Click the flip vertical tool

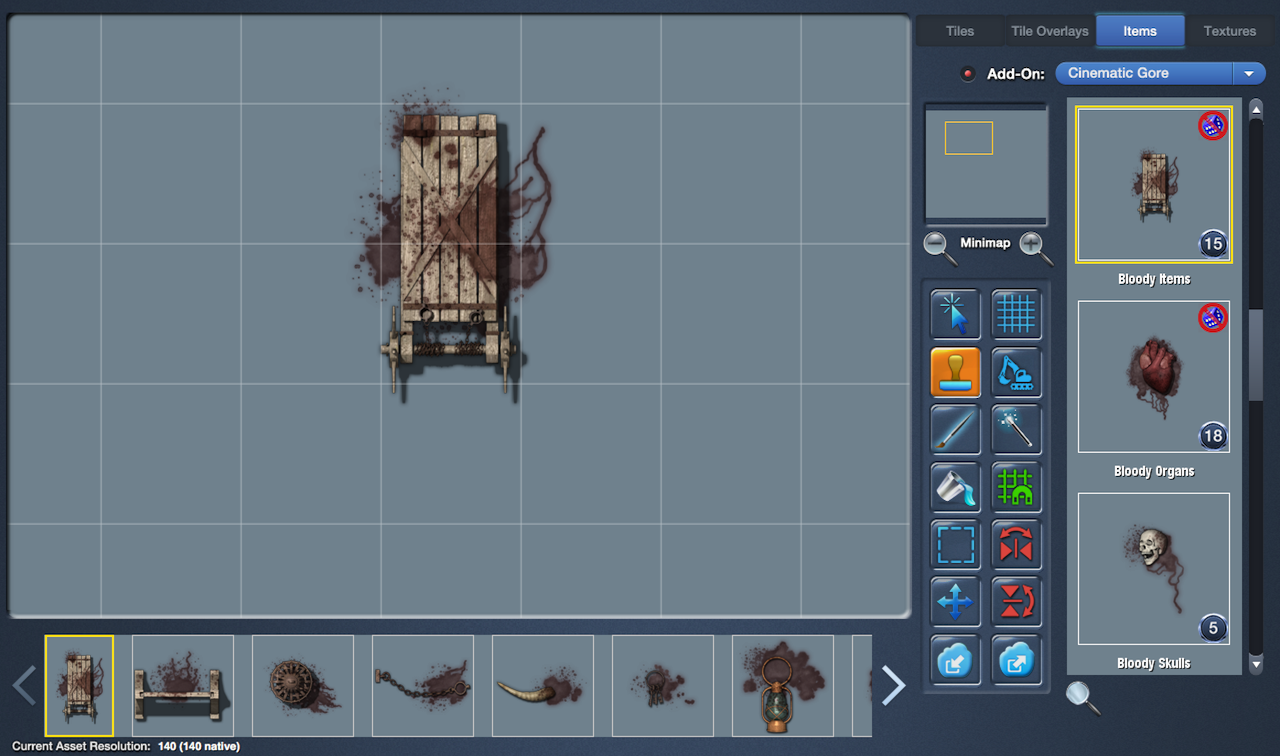point(1016,602)
